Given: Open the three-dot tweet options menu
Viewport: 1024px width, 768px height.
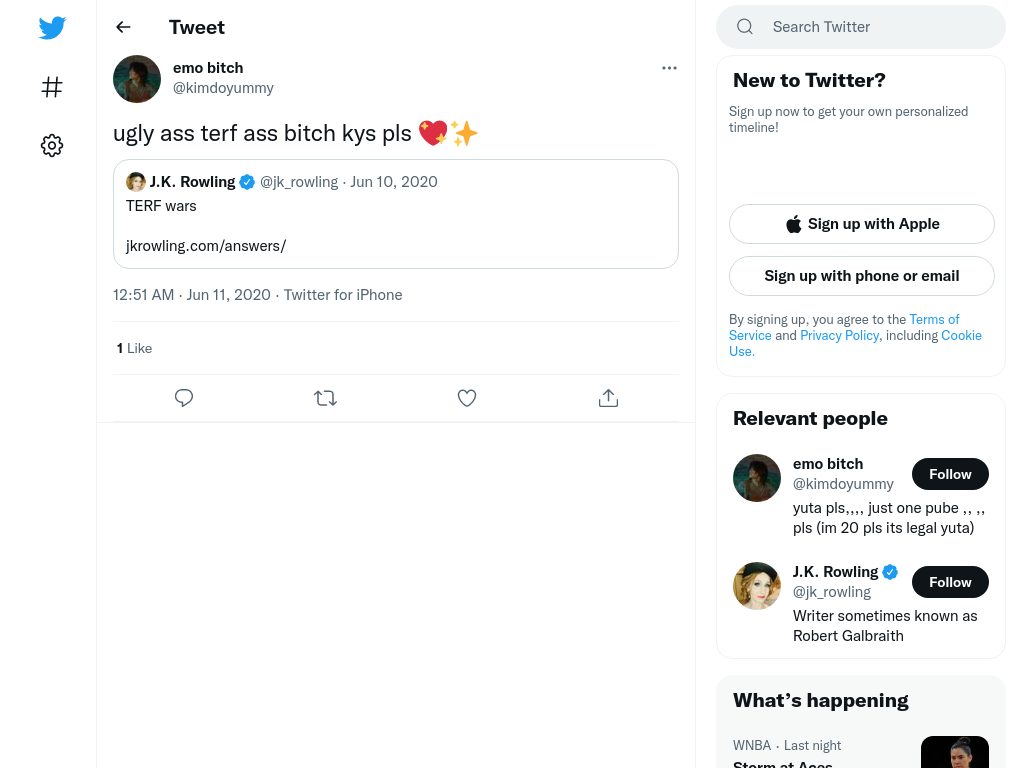Looking at the screenshot, I should click(669, 68).
